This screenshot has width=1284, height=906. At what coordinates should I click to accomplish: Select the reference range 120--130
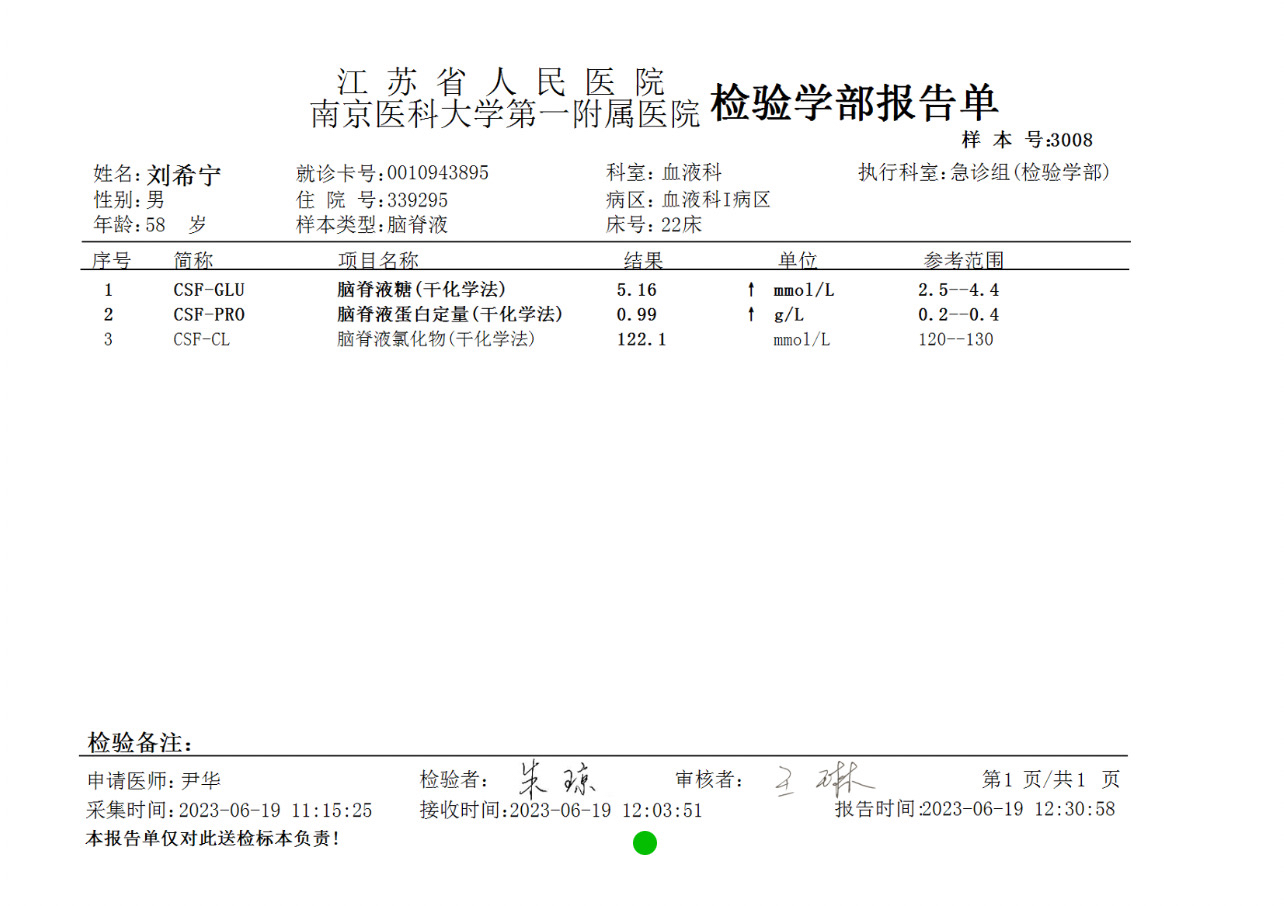click(x=956, y=340)
